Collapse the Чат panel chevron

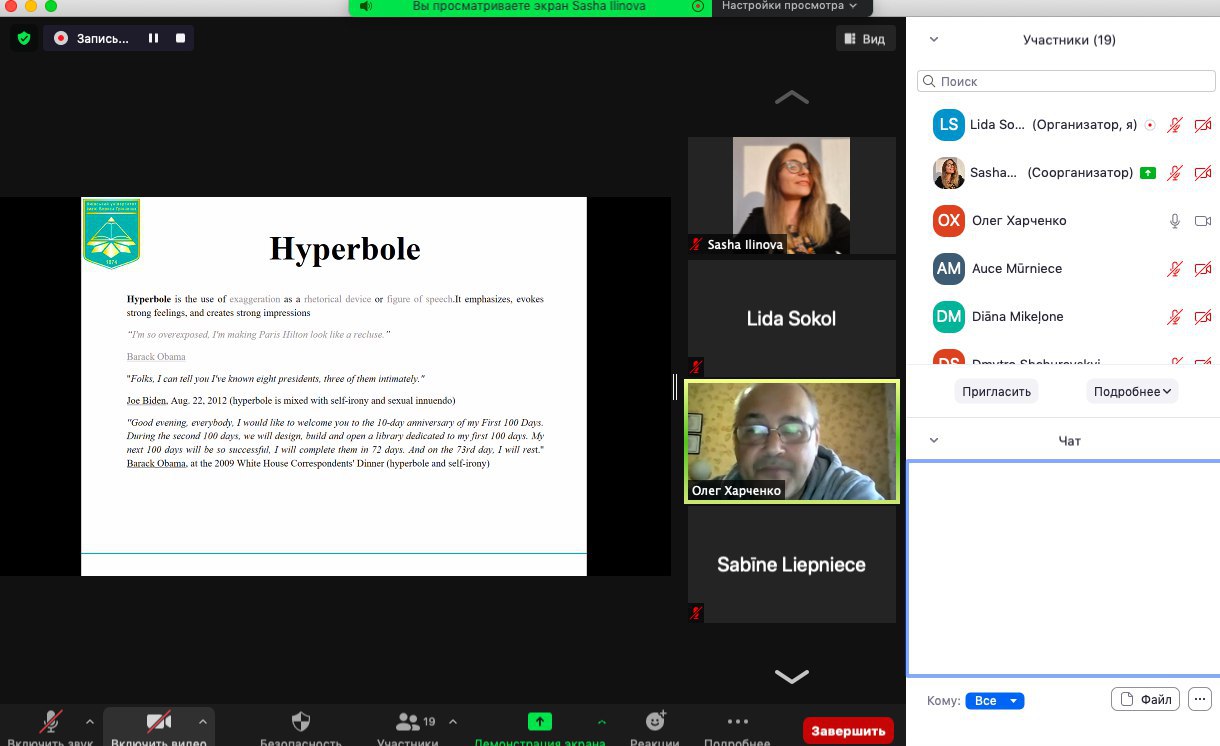coord(934,440)
